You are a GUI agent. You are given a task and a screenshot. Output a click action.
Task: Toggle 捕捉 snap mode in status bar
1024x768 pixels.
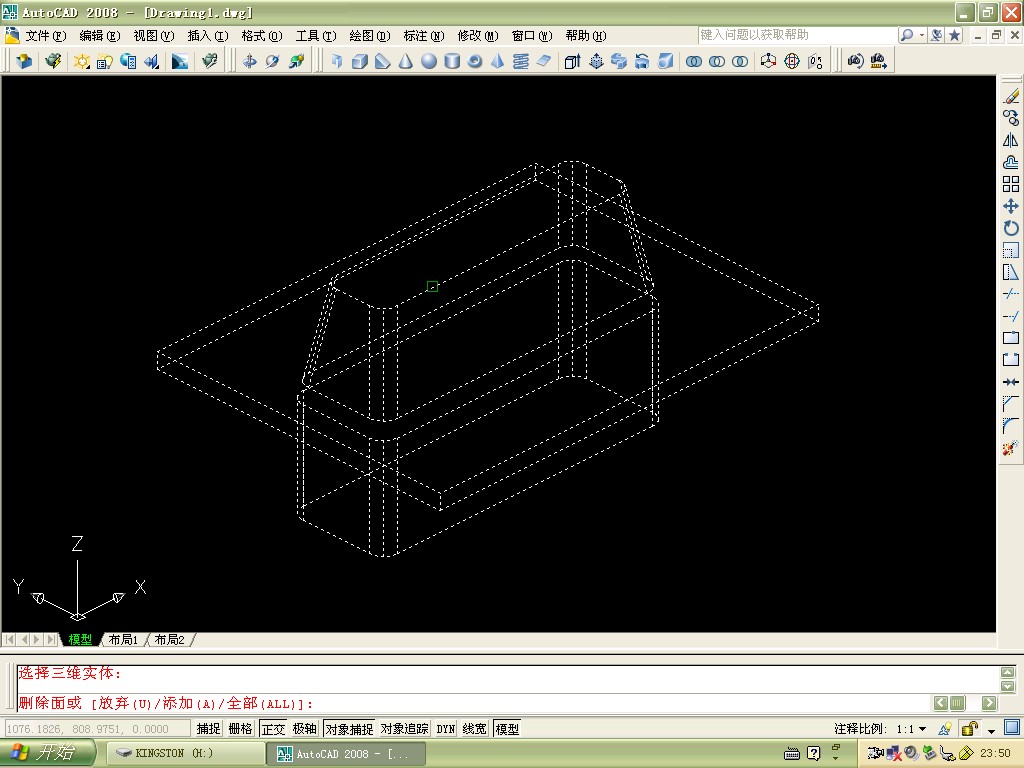208,728
